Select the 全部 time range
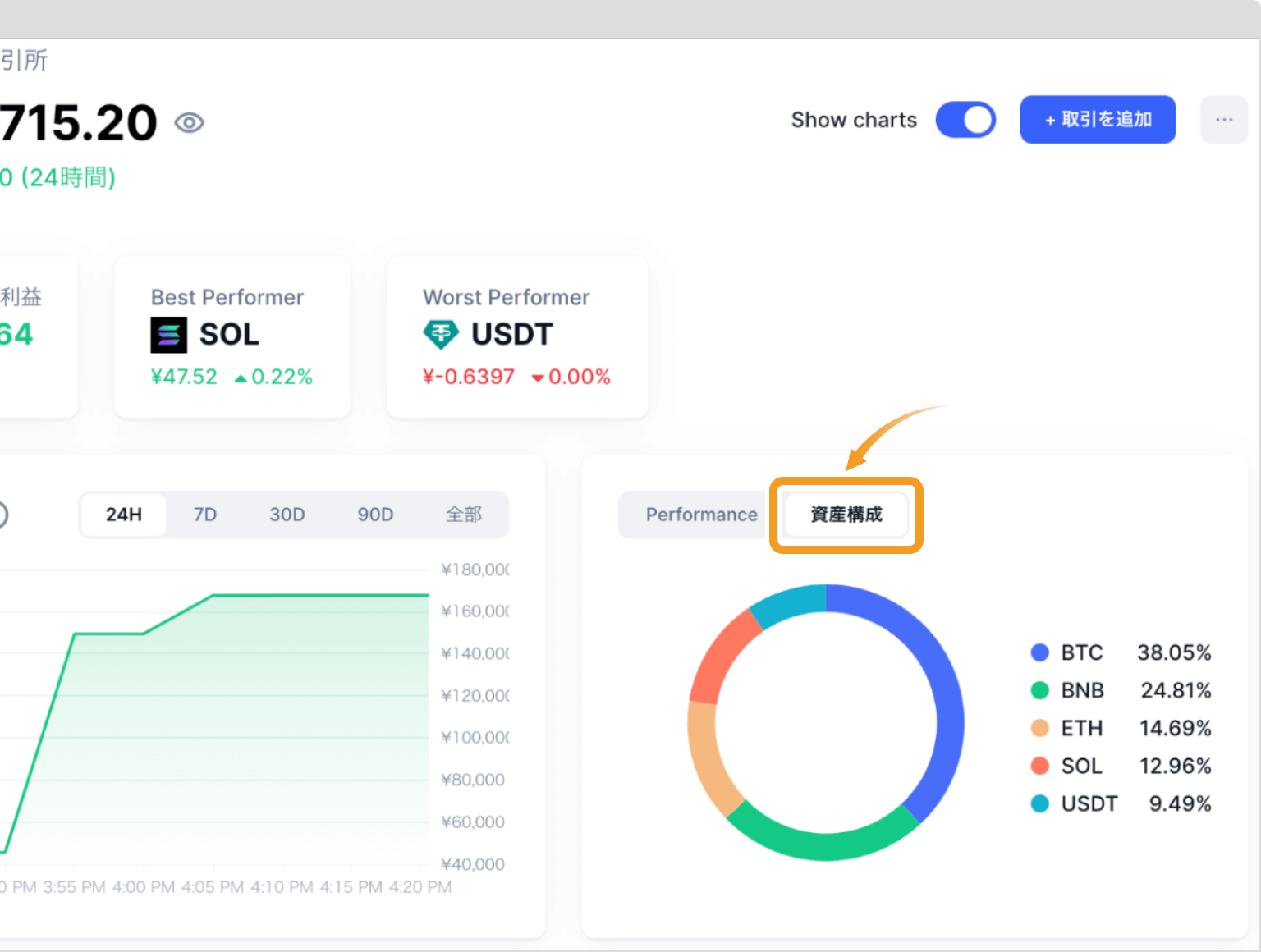This screenshot has width=1261, height=952. (x=464, y=515)
